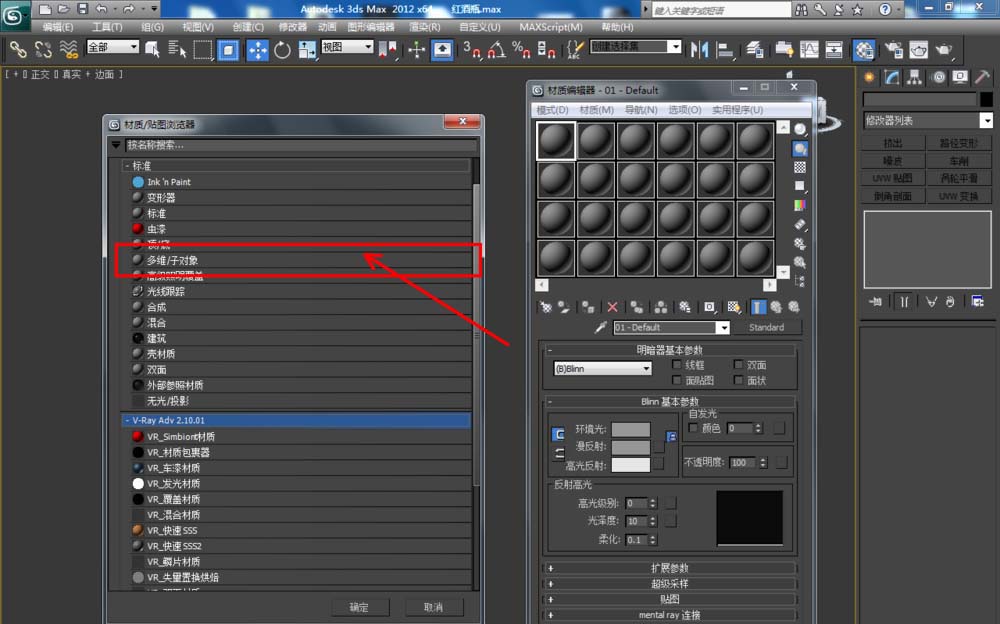
Task: Open the 渲染(R) menu
Action: (x=425, y=27)
